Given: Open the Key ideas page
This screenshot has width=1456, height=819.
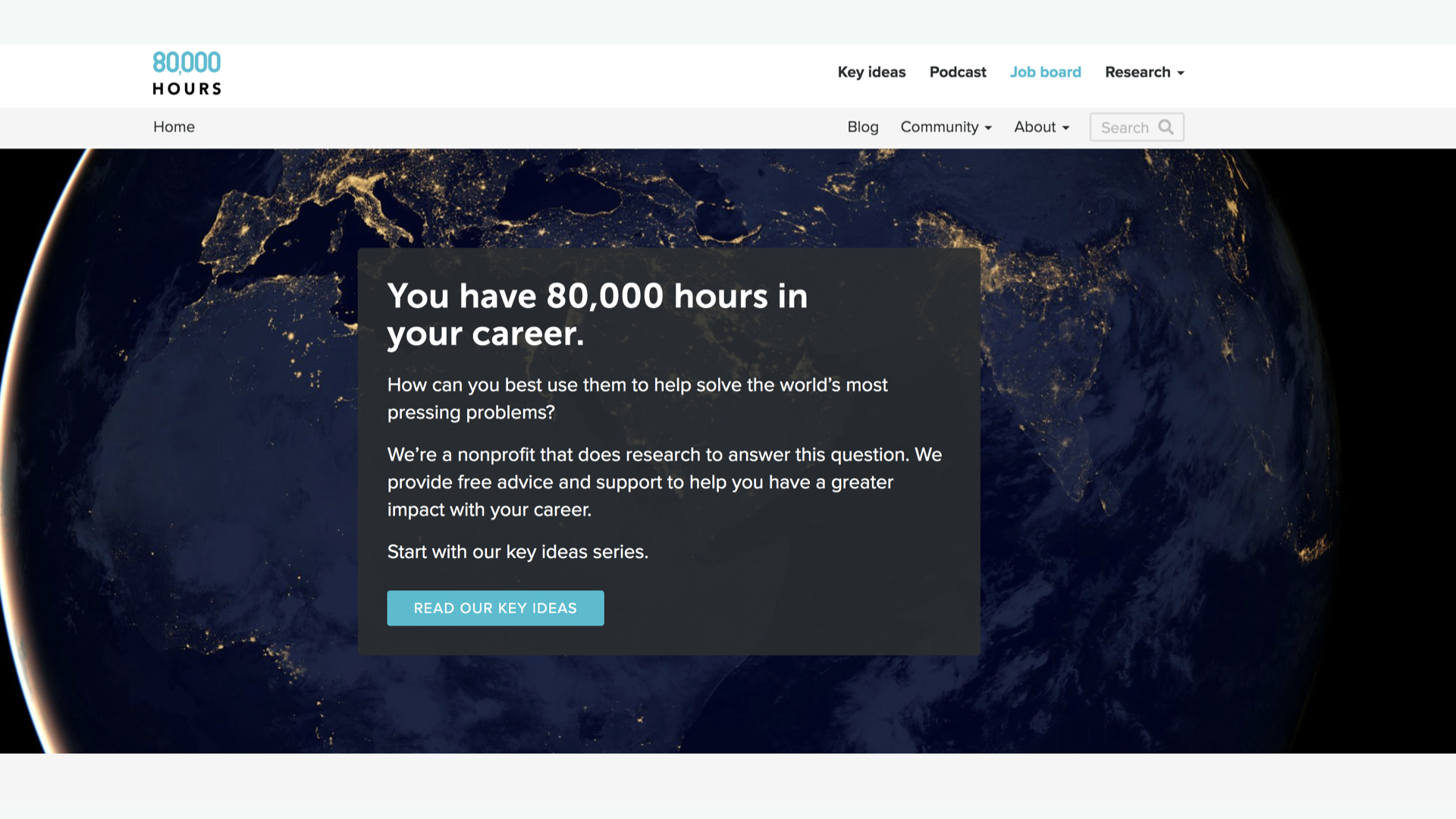Looking at the screenshot, I should pos(871,72).
